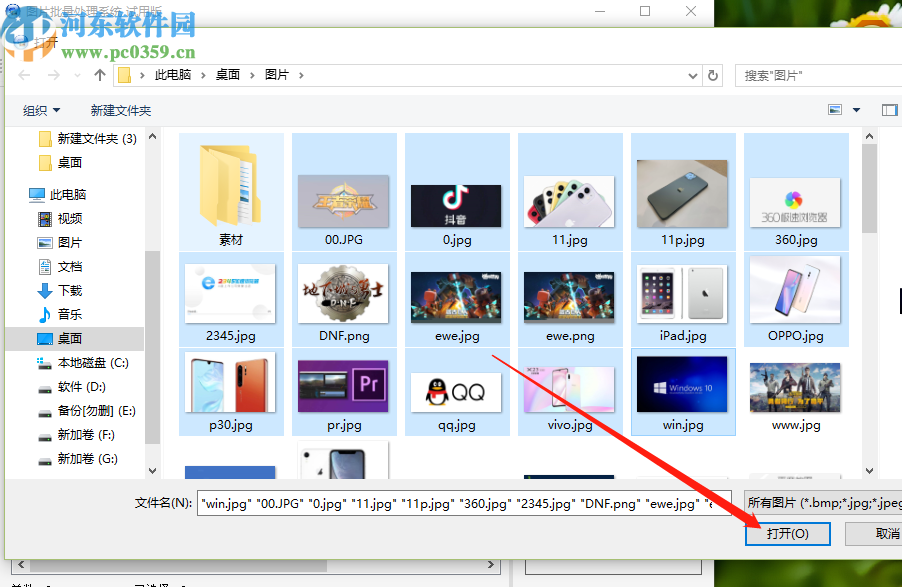902x587 pixels.
Task: Select qq.jpg thumbnail
Action: click(457, 391)
